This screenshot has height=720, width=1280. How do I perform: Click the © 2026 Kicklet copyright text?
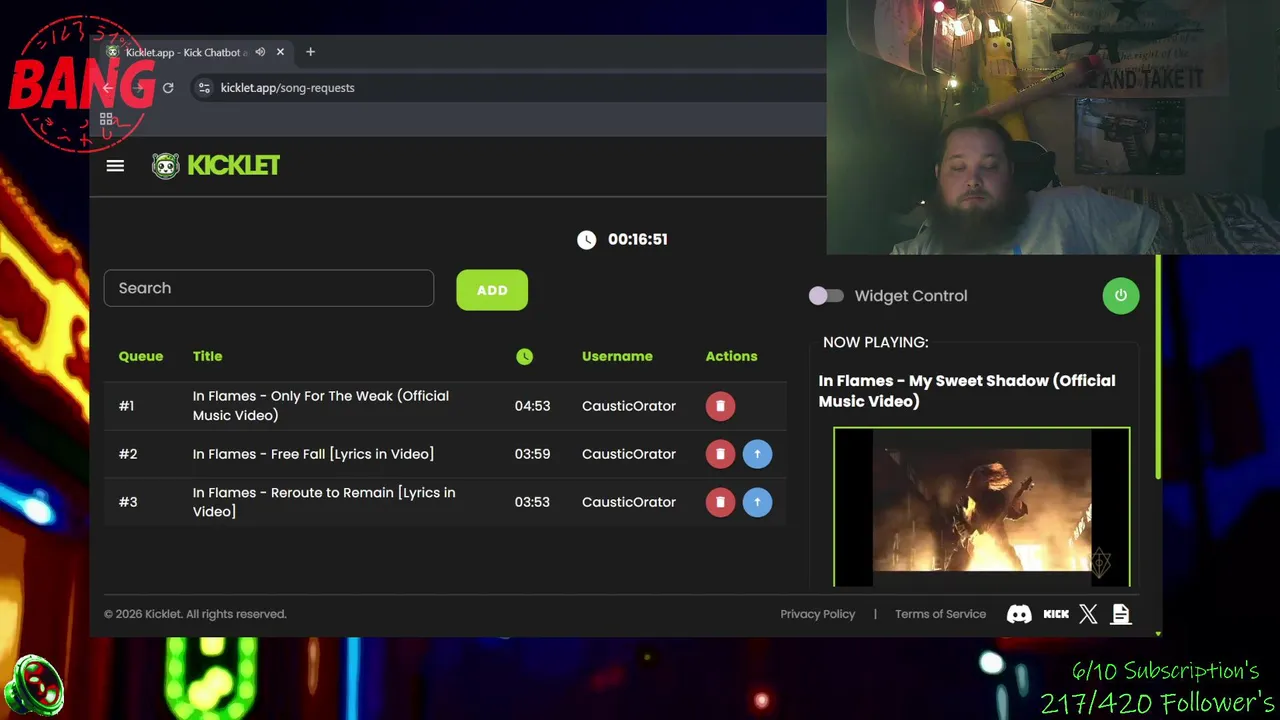point(195,614)
